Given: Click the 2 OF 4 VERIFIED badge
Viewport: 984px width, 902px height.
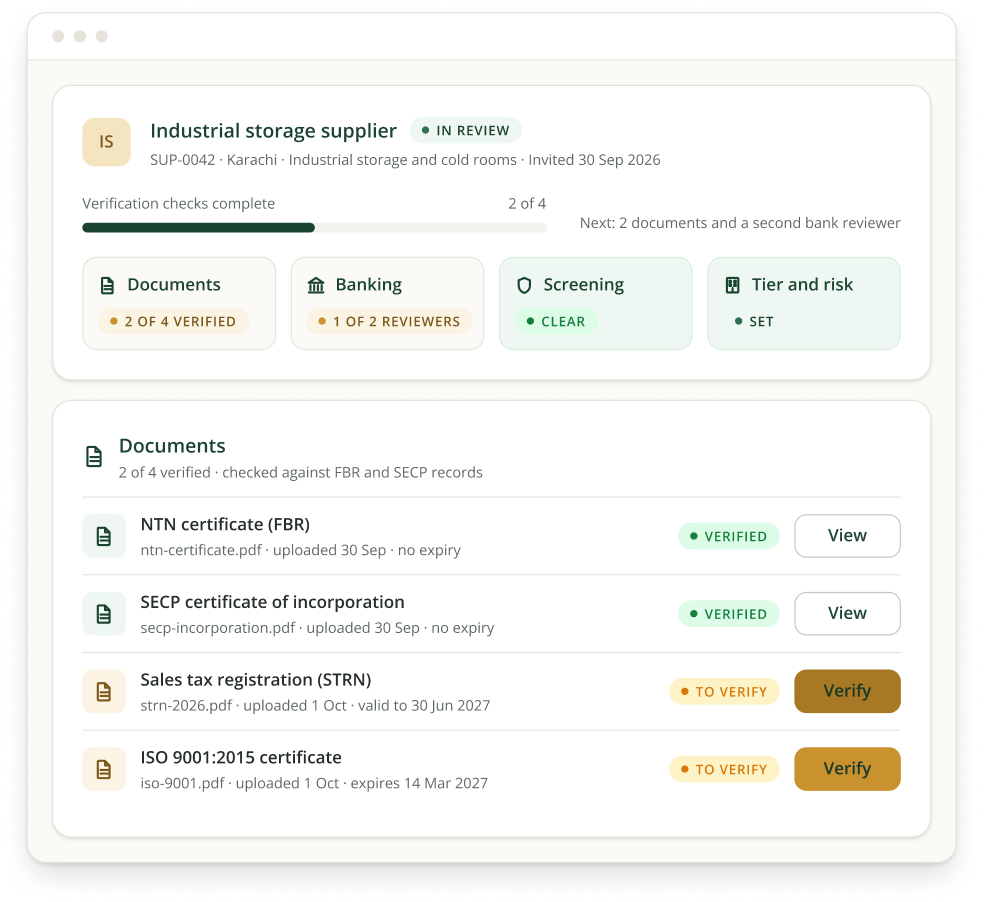Looking at the screenshot, I should click(174, 321).
